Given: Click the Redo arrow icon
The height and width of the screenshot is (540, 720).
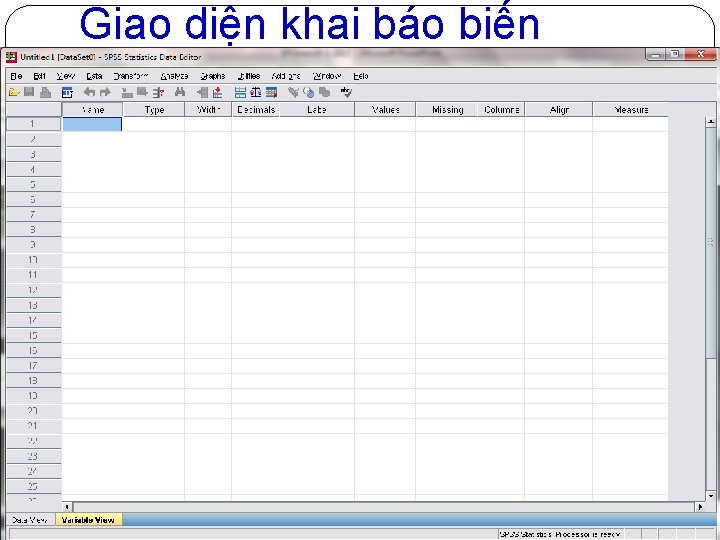Looking at the screenshot, I should tap(105, 93).
